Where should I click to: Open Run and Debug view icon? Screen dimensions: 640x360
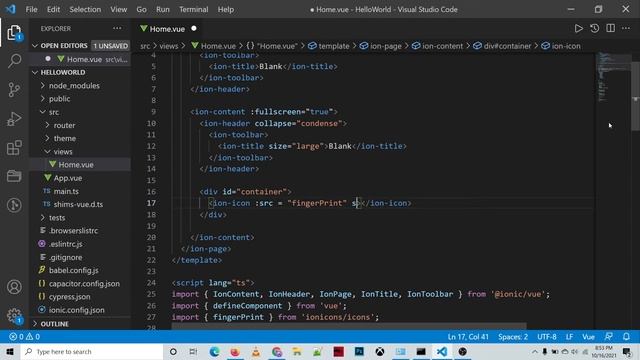(x=14, y=119)
